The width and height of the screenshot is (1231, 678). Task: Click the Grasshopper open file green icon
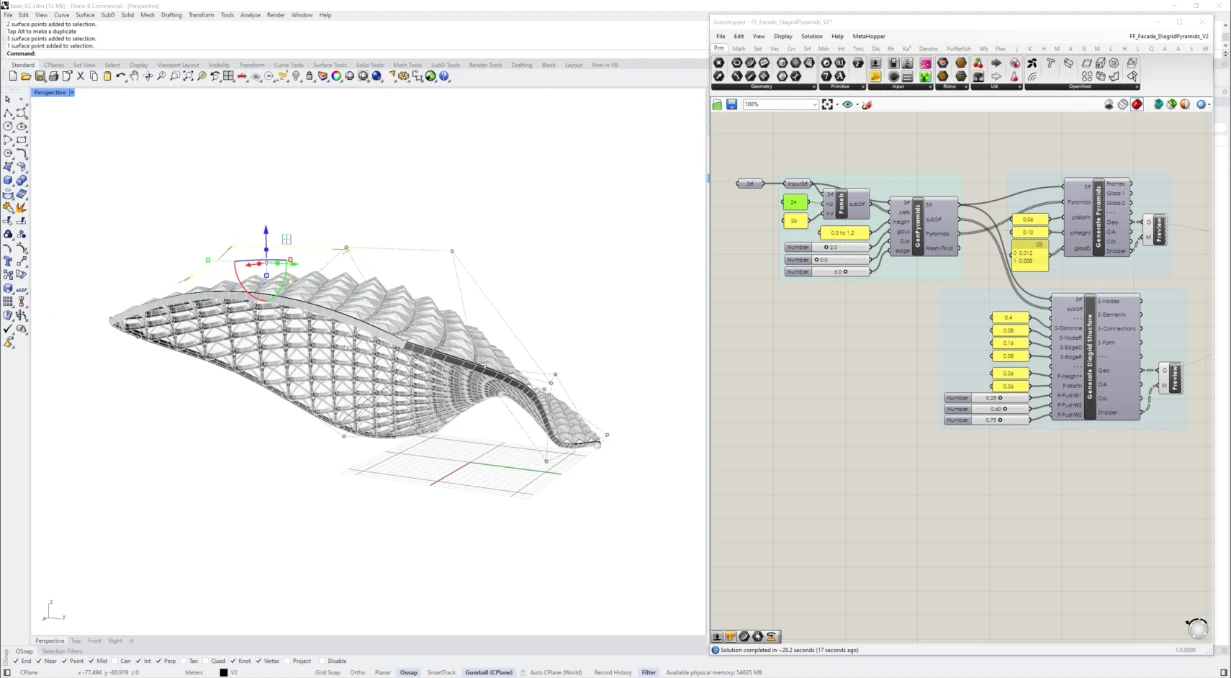click(x=717, y=104)
